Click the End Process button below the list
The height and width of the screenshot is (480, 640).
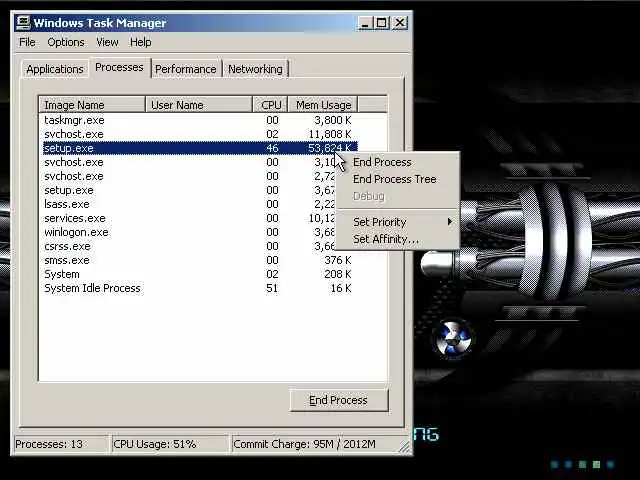point(339,400)
